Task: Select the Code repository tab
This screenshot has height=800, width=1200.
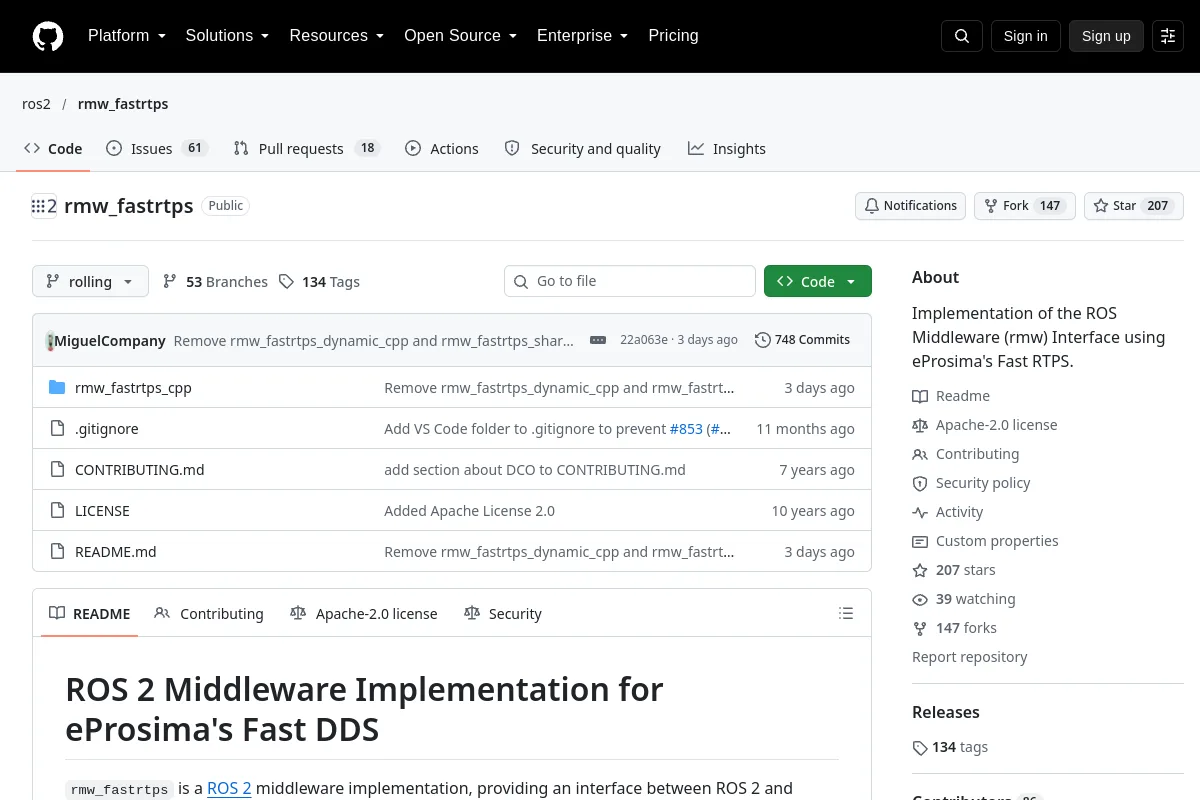Action: coord(53,149)
